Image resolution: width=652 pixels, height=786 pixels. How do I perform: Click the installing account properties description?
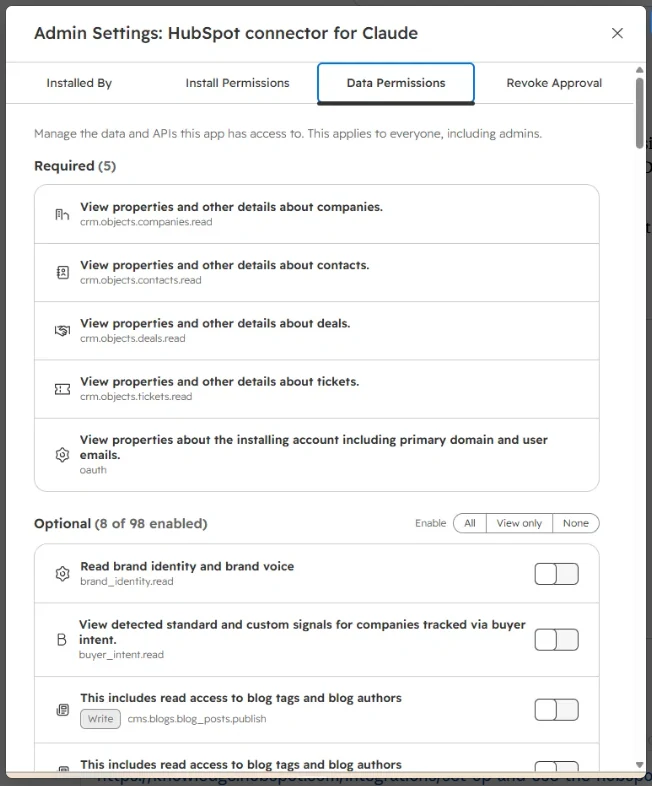tap(314, 447)
